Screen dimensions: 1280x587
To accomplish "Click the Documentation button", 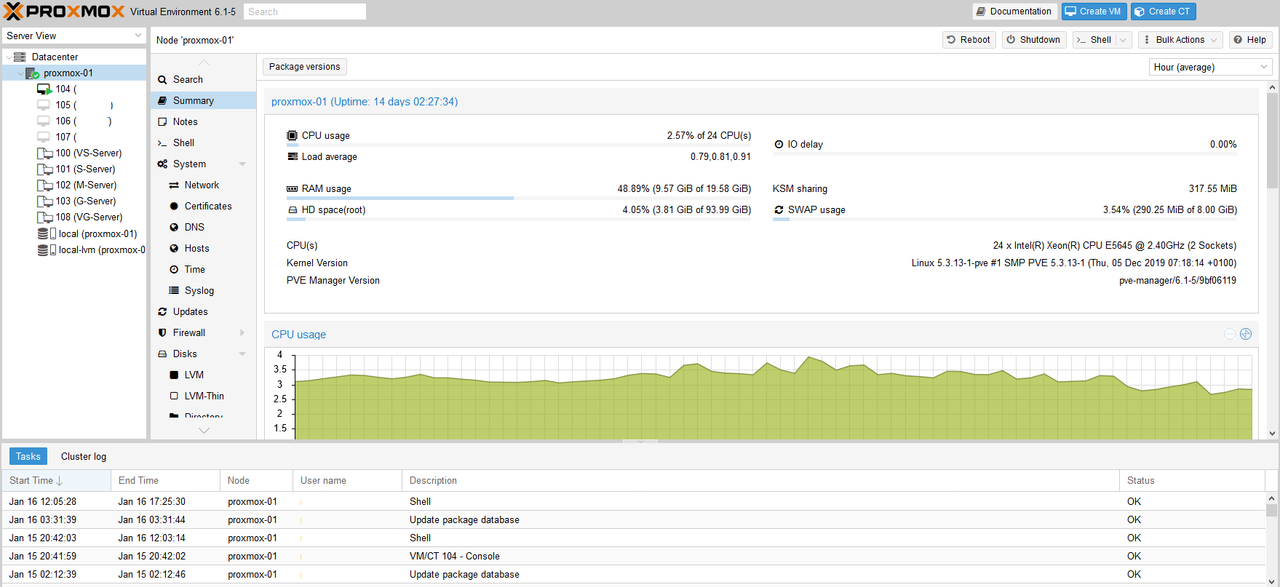I will pos(1014,12).
